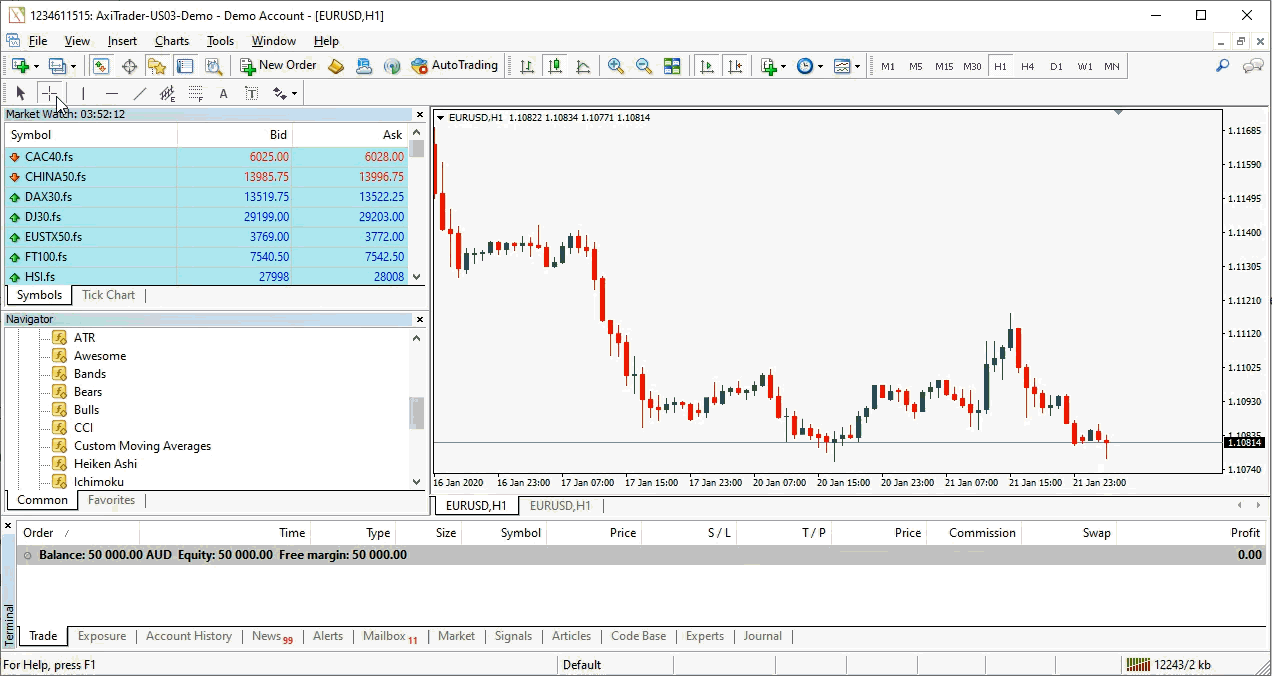1272x676 pixels.
Task: Open the Data Window icon
Action: coord(129,66)
